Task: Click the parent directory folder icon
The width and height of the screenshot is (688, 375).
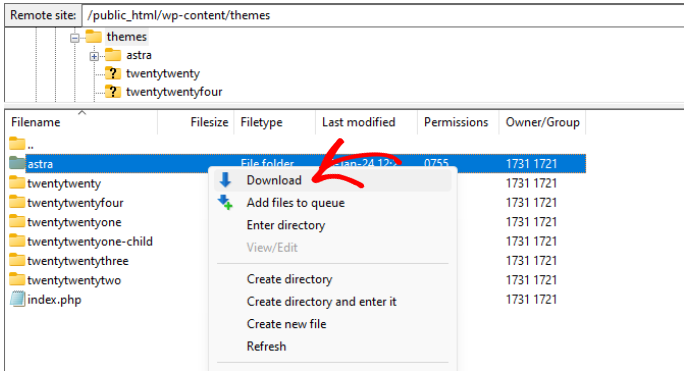Action: click(x=17, y=143)
